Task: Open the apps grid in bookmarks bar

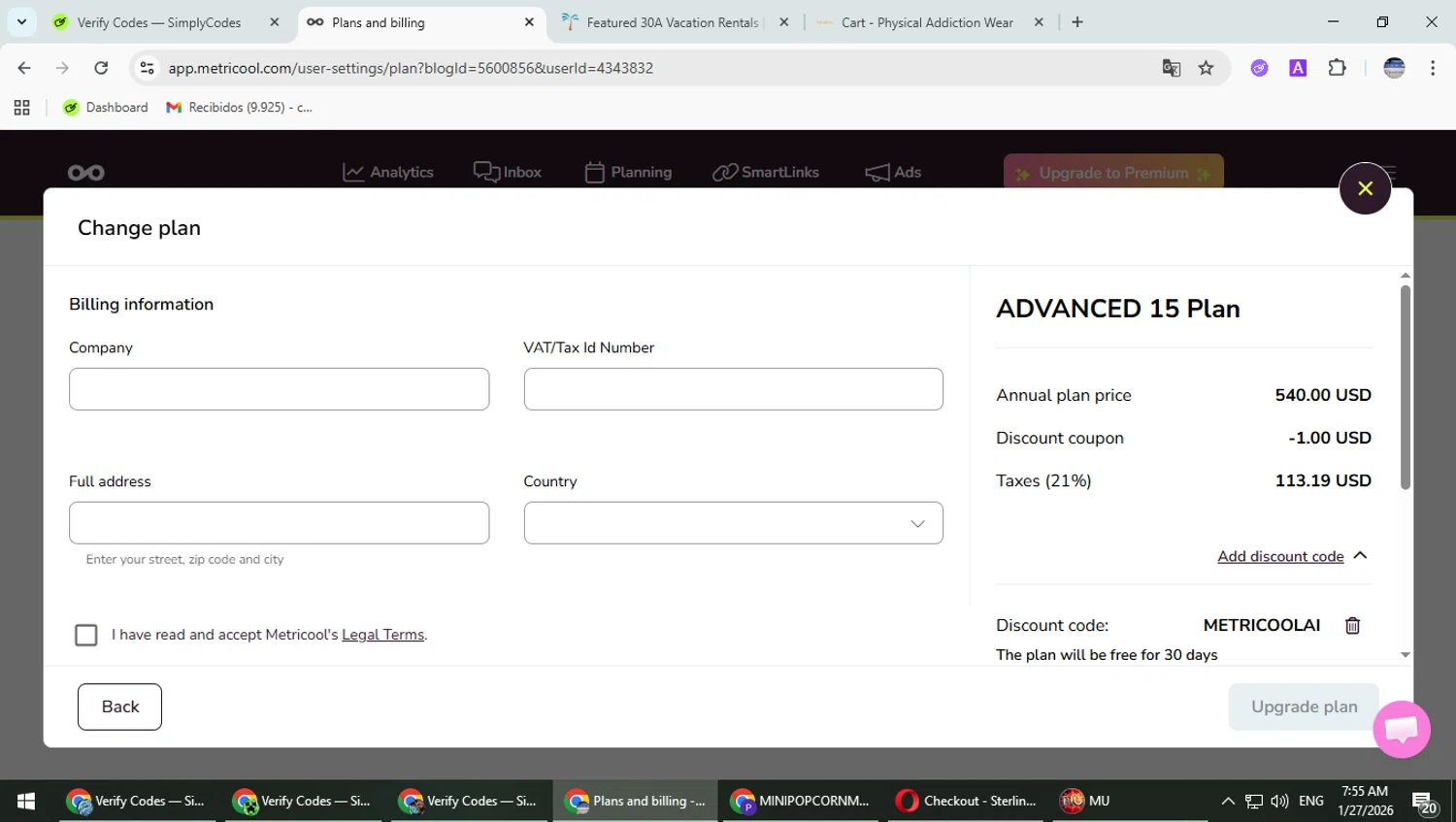Action: pos(21,108)
